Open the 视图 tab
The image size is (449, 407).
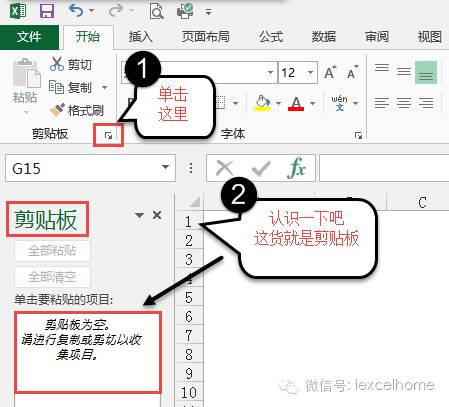(430, 37)
